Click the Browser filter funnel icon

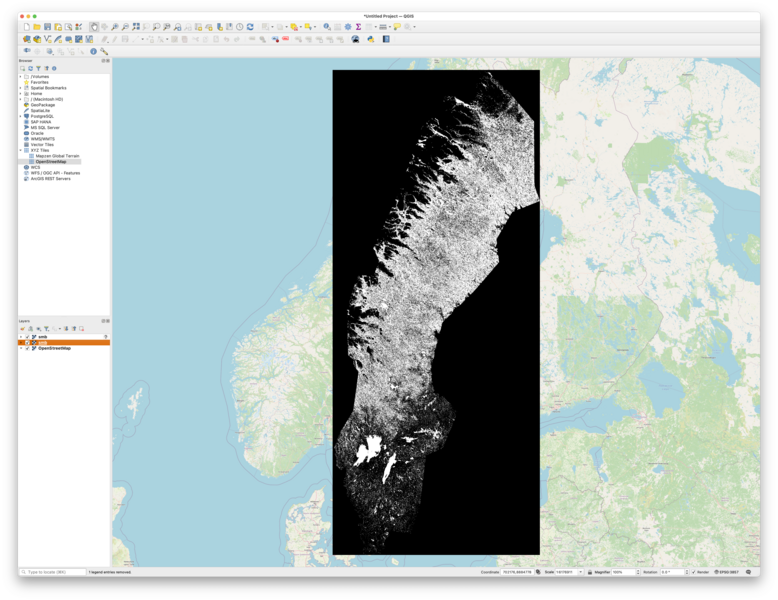tap(38, 68)
